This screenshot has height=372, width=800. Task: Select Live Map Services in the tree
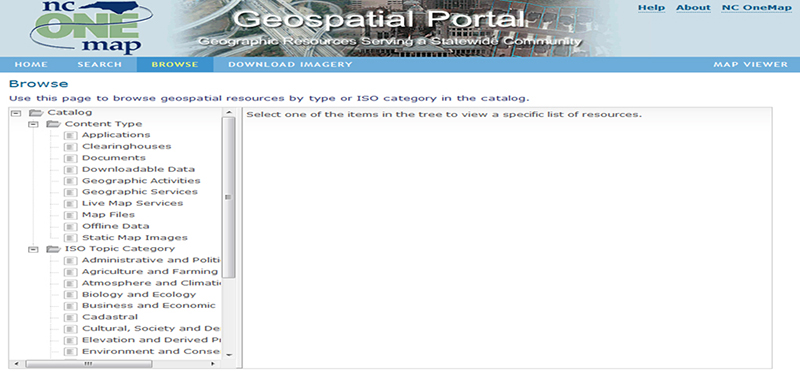(132, 203)
